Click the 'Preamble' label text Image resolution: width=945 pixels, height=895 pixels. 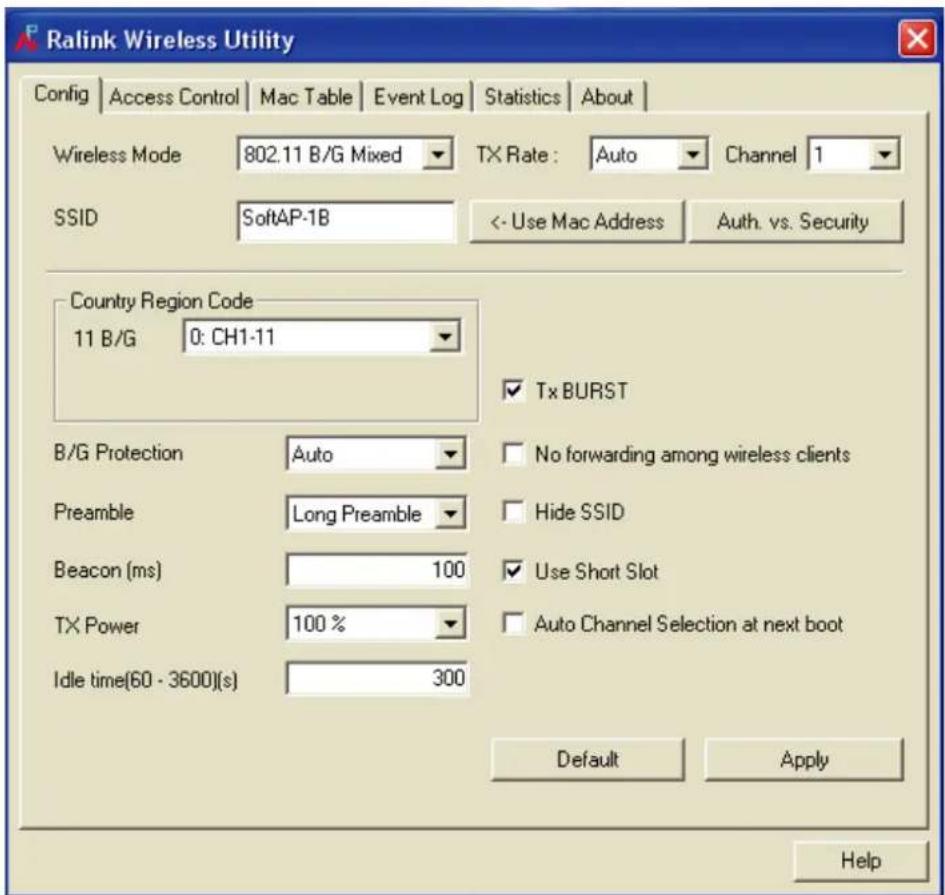click(x=93, y=512)
